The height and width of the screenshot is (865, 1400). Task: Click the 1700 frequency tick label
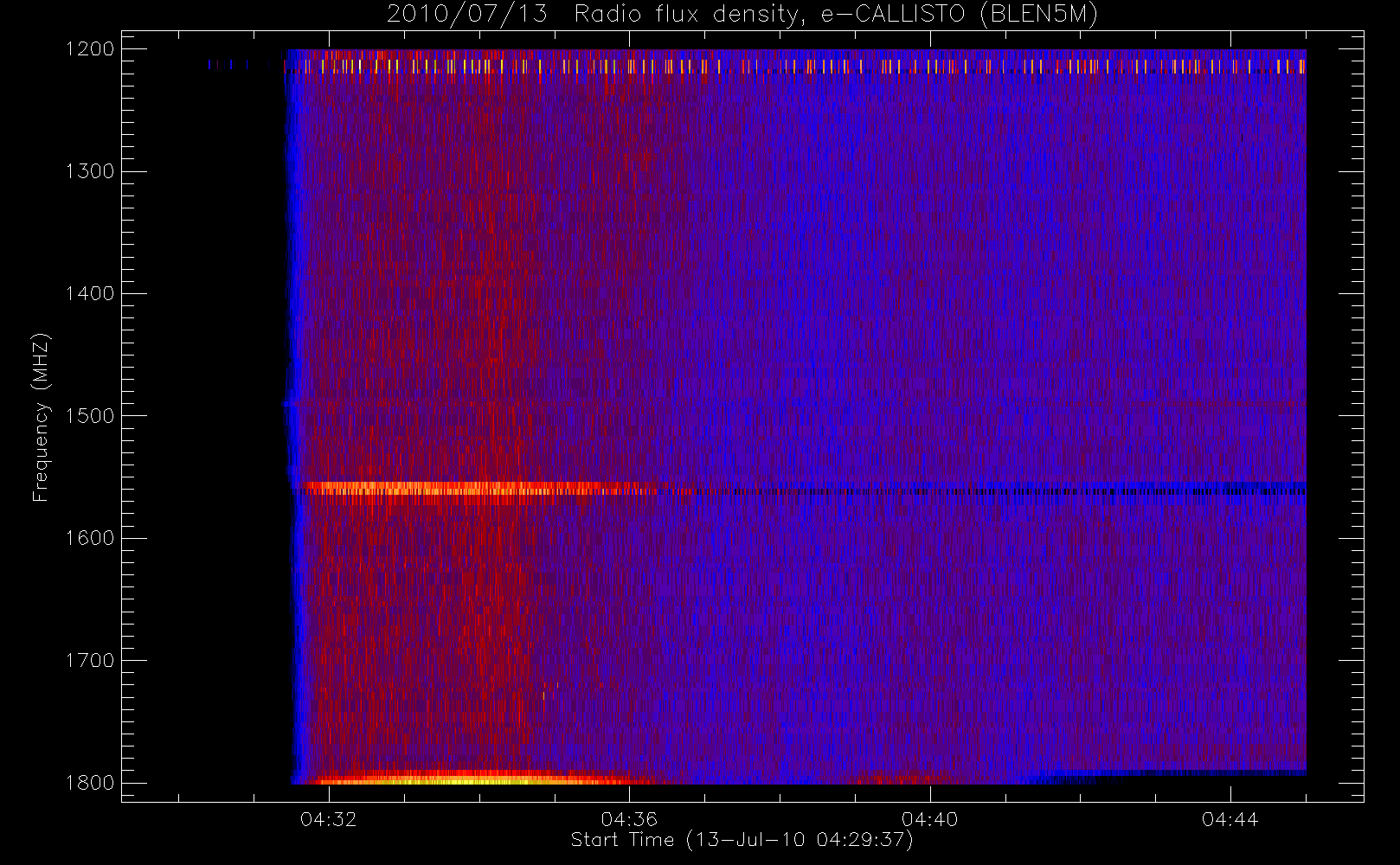point(90,660)
